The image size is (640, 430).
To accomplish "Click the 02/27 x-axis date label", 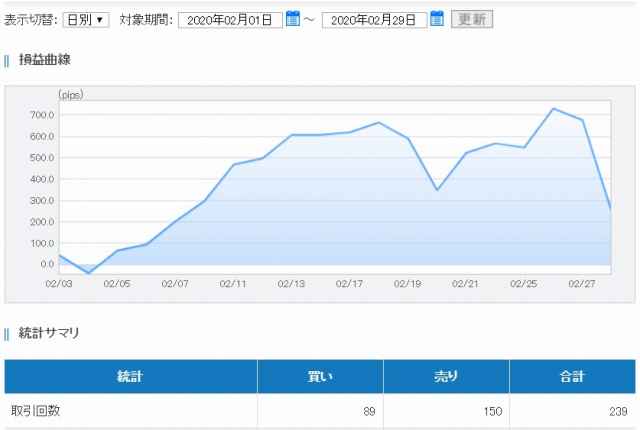I will pyautogui.click(x=582, y=284).
